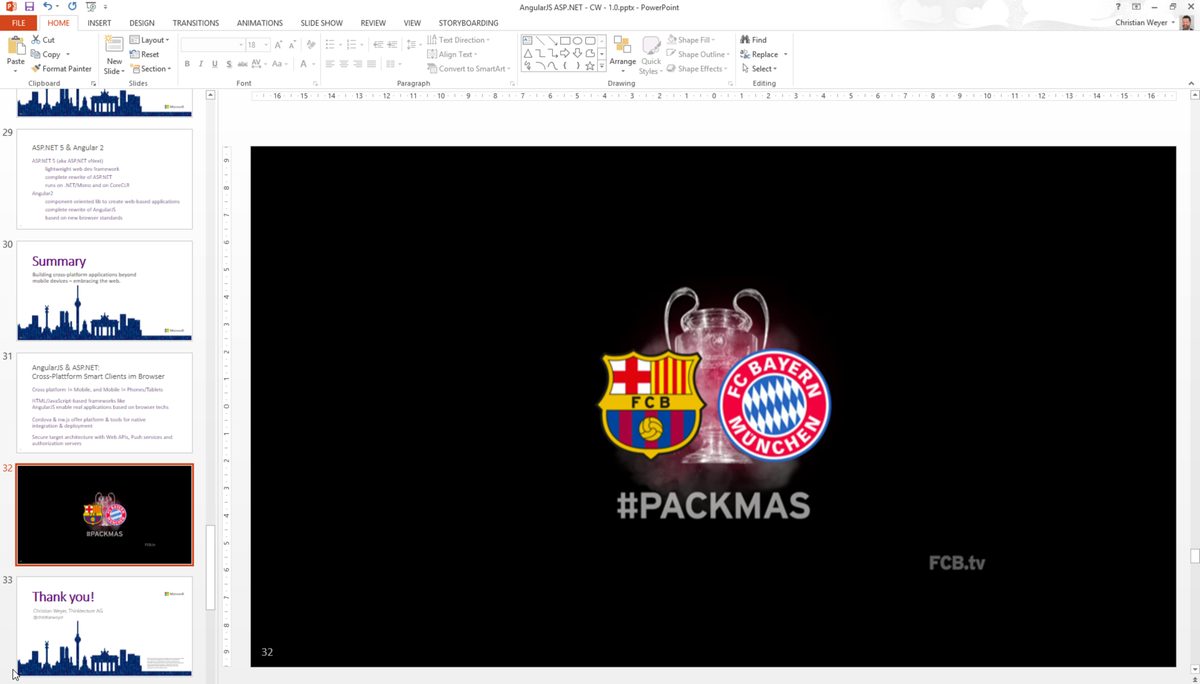Open the Layout dropdown
The height and width of the screenshot is (684, 1200).
pyautogui.click(x=150, y=40)
